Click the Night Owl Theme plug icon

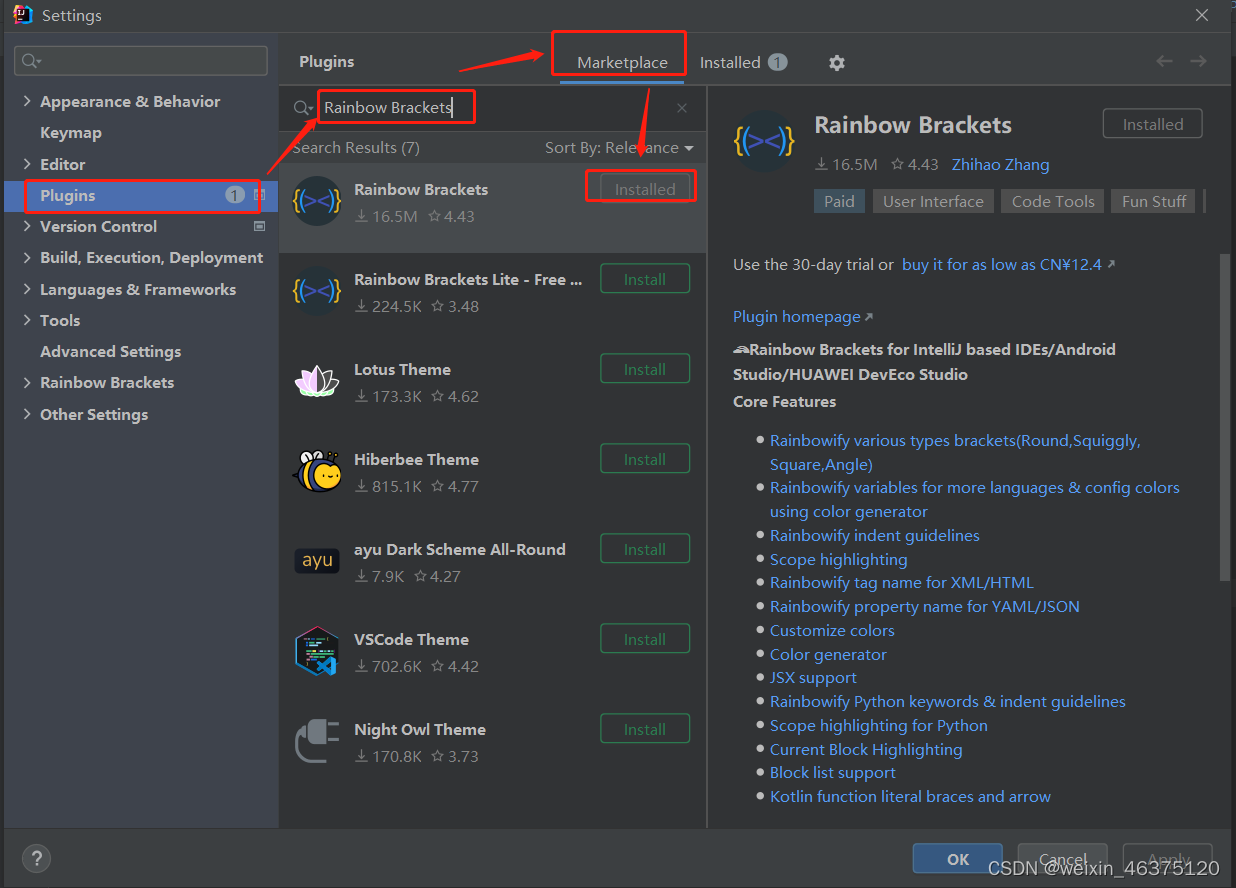pyautogui.click(x=318, y=741)
